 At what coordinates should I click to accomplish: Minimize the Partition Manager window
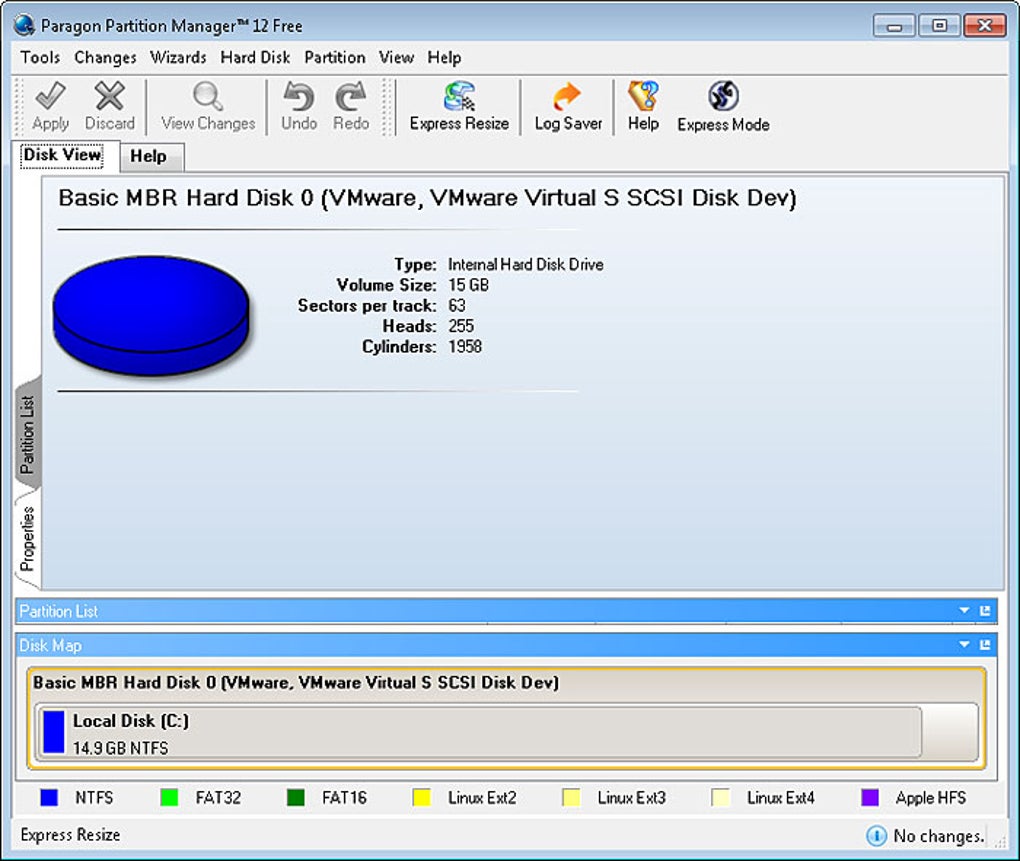[894, 26]
